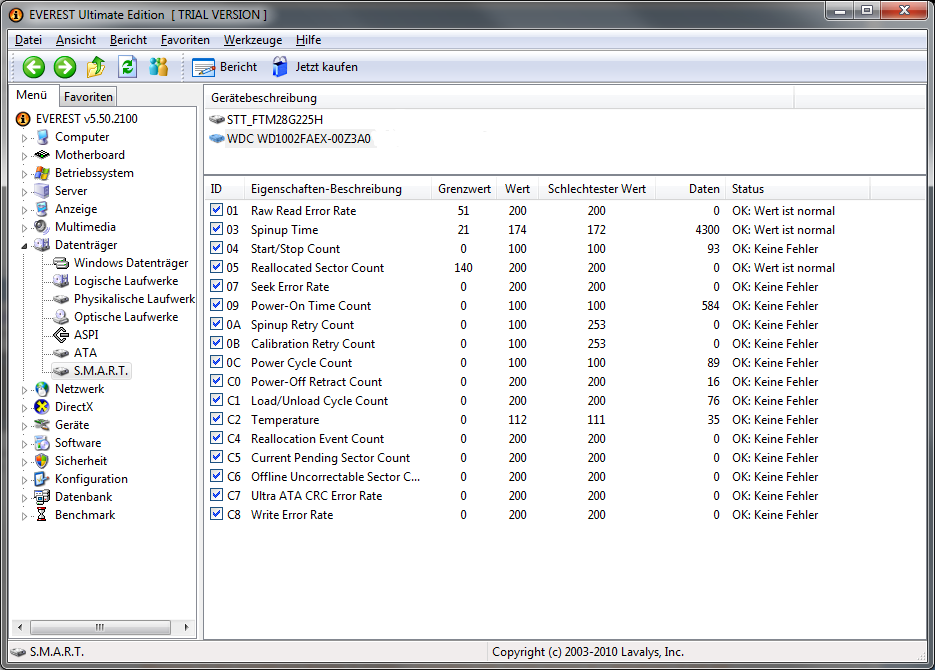
Task: Toggle the Start/Stop Count checkbox
Action: click(216, 248)
